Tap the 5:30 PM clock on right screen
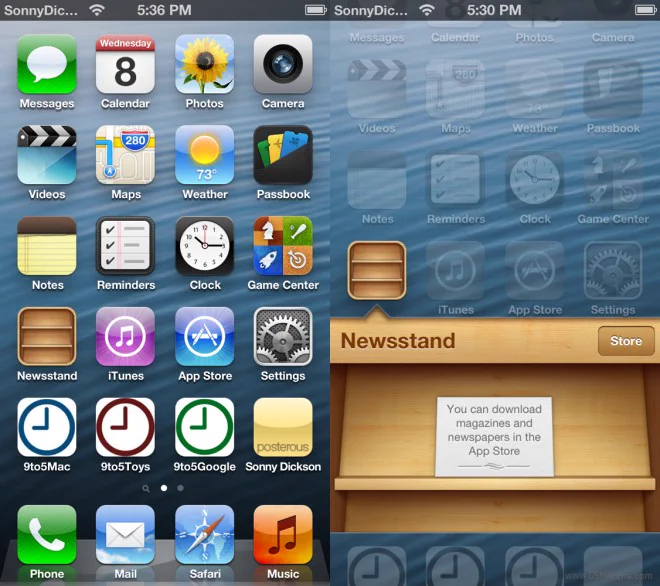The width and height of the screenshot is (660, 586). 494,10
